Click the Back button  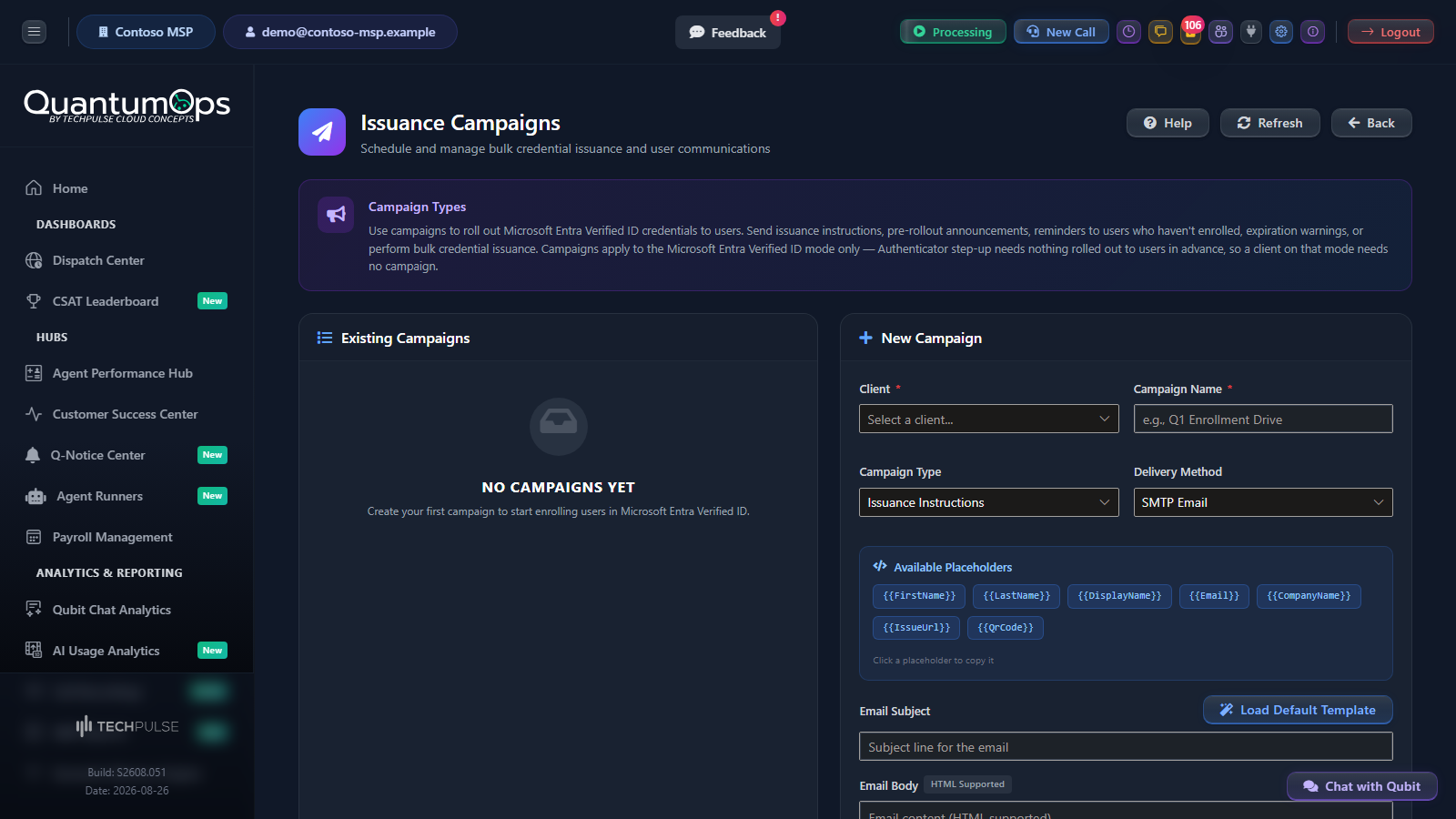pyautogui.click(x=1371, y=123)
